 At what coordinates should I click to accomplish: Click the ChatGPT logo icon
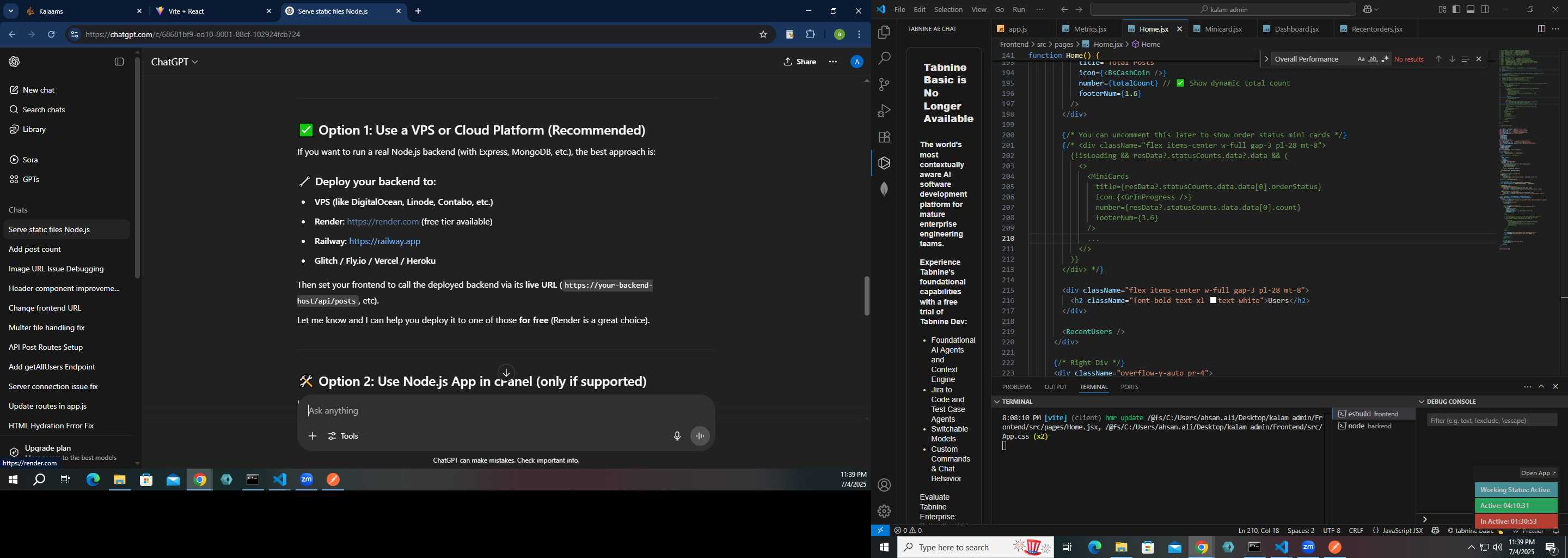tap(15, 62)
